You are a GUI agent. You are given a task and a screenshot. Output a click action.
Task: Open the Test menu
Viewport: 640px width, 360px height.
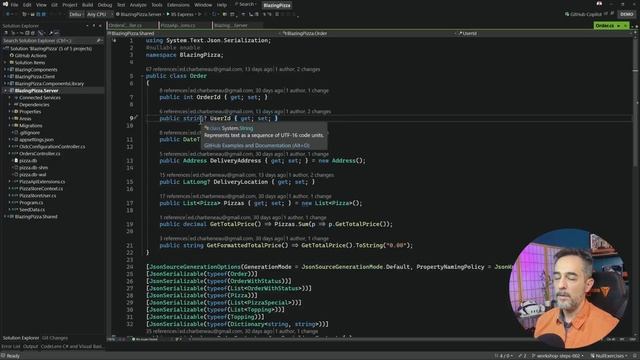(121, 5)
